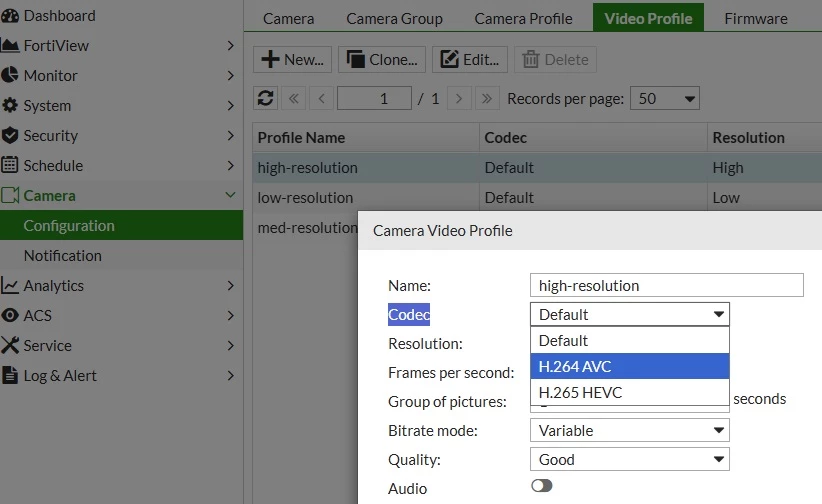
Task: Click the System gear icon
Action: coord(9,105)
